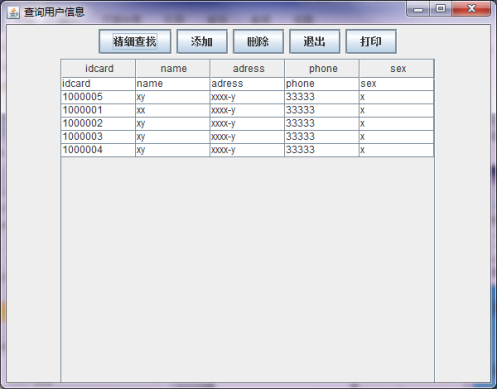The width and height of the screenshot is (497, 390).
Task: Click name cell 'xx' in row 1000001
Action: coord(173,110)
